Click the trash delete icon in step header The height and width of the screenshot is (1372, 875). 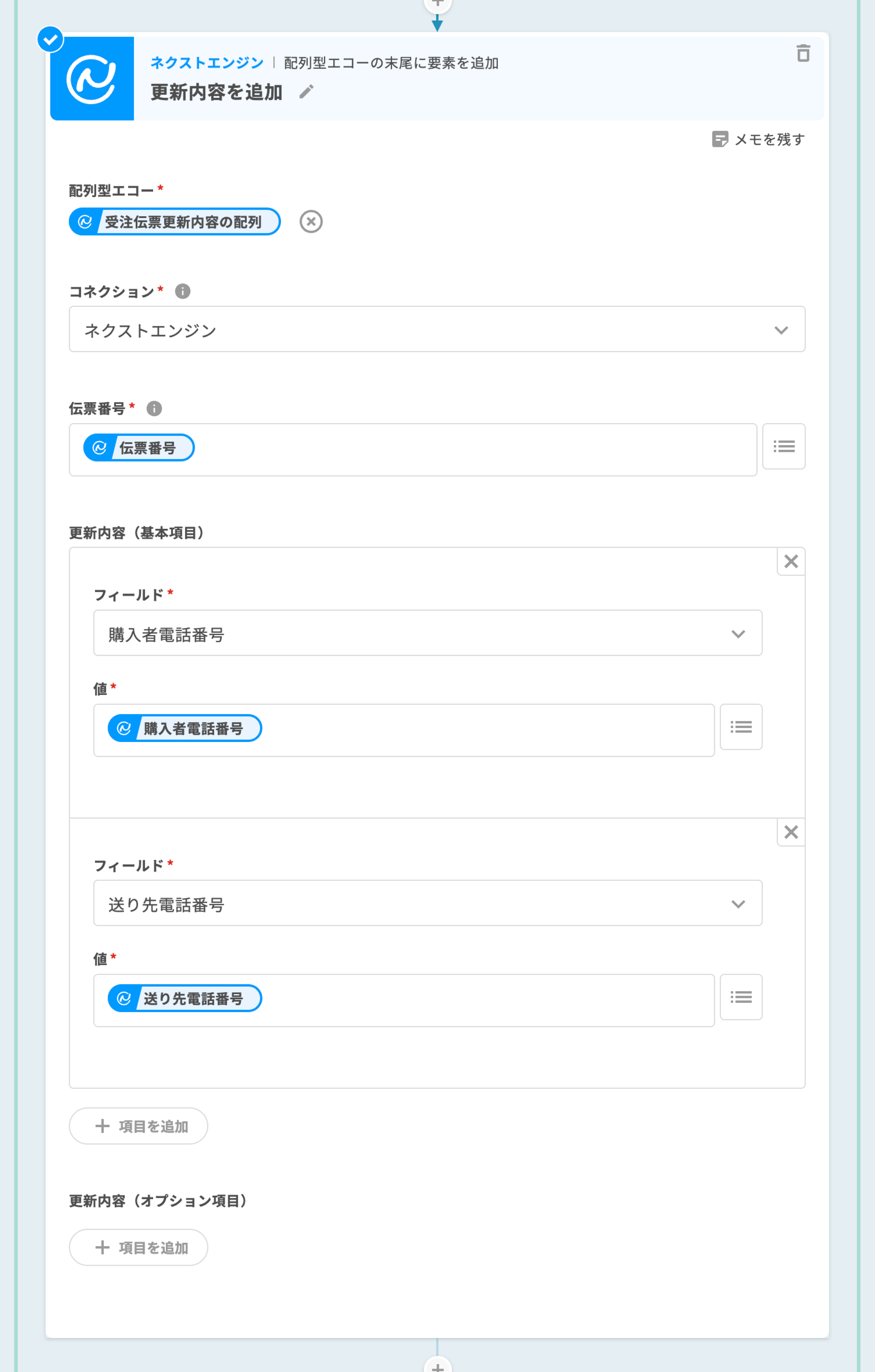point(803,54)
